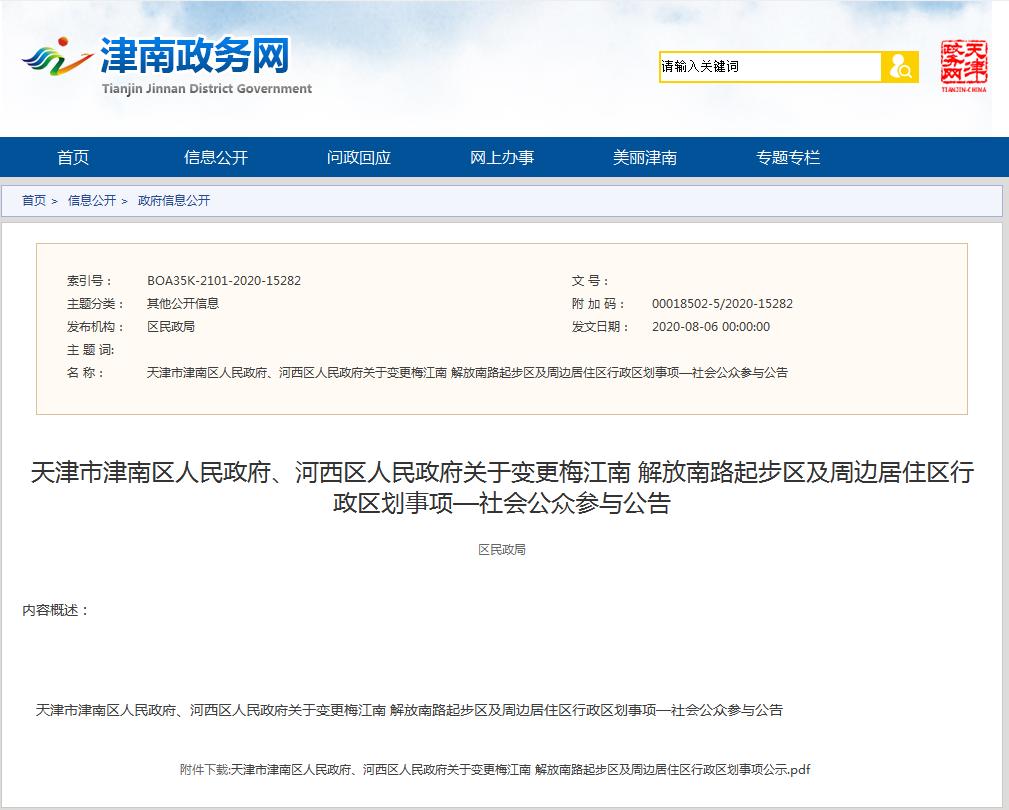Open 首页 in the blue navigation bar

pos(73,157)
